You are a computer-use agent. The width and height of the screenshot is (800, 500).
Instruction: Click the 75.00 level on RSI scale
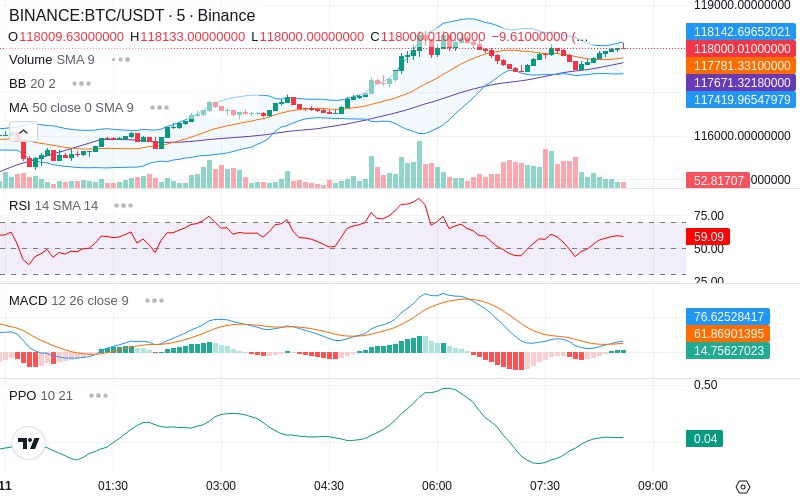click(709, 216)
